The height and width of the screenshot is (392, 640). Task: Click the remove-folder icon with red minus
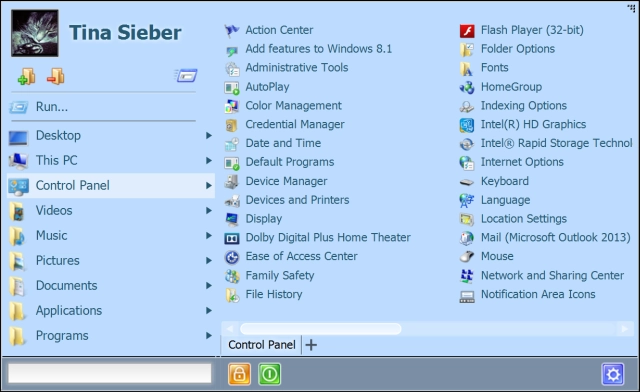coord(56,76)
